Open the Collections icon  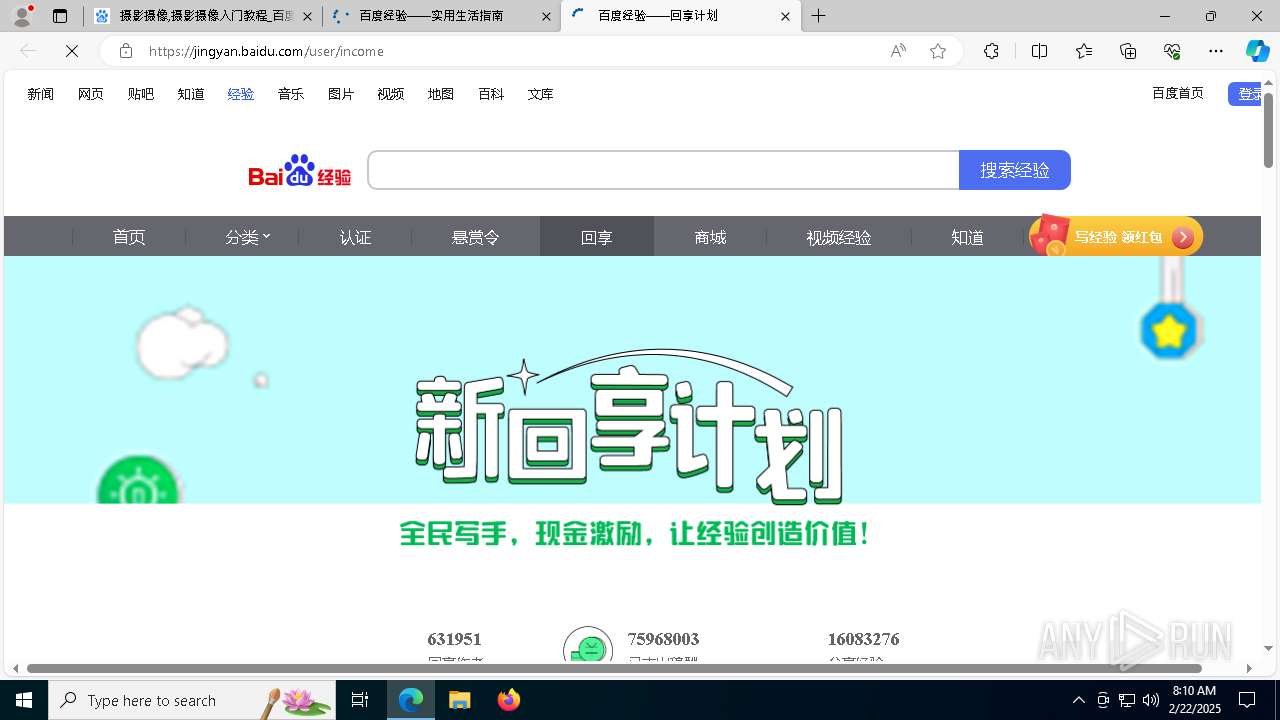point(1128,51)
